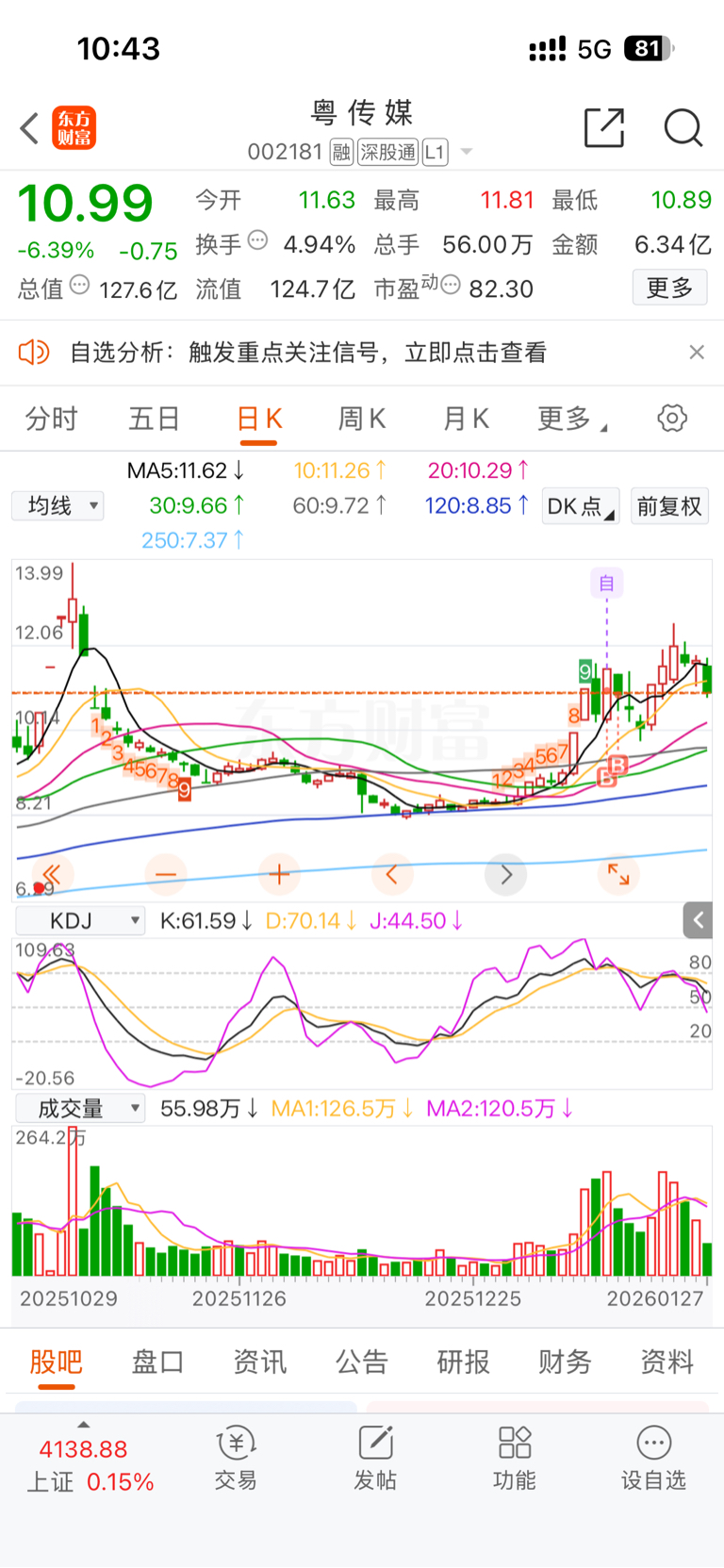Open the 研报 tab
The height and width of the screenshot is (1568, 724).
click(464, 1362)
